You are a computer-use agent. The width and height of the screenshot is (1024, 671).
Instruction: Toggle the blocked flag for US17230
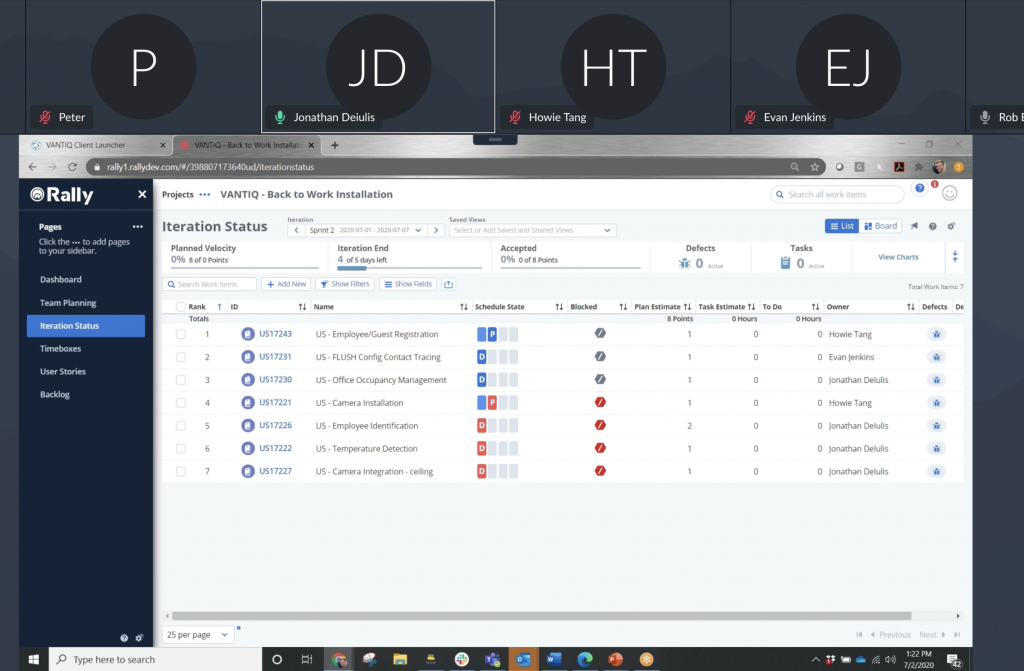coord(600,379)
